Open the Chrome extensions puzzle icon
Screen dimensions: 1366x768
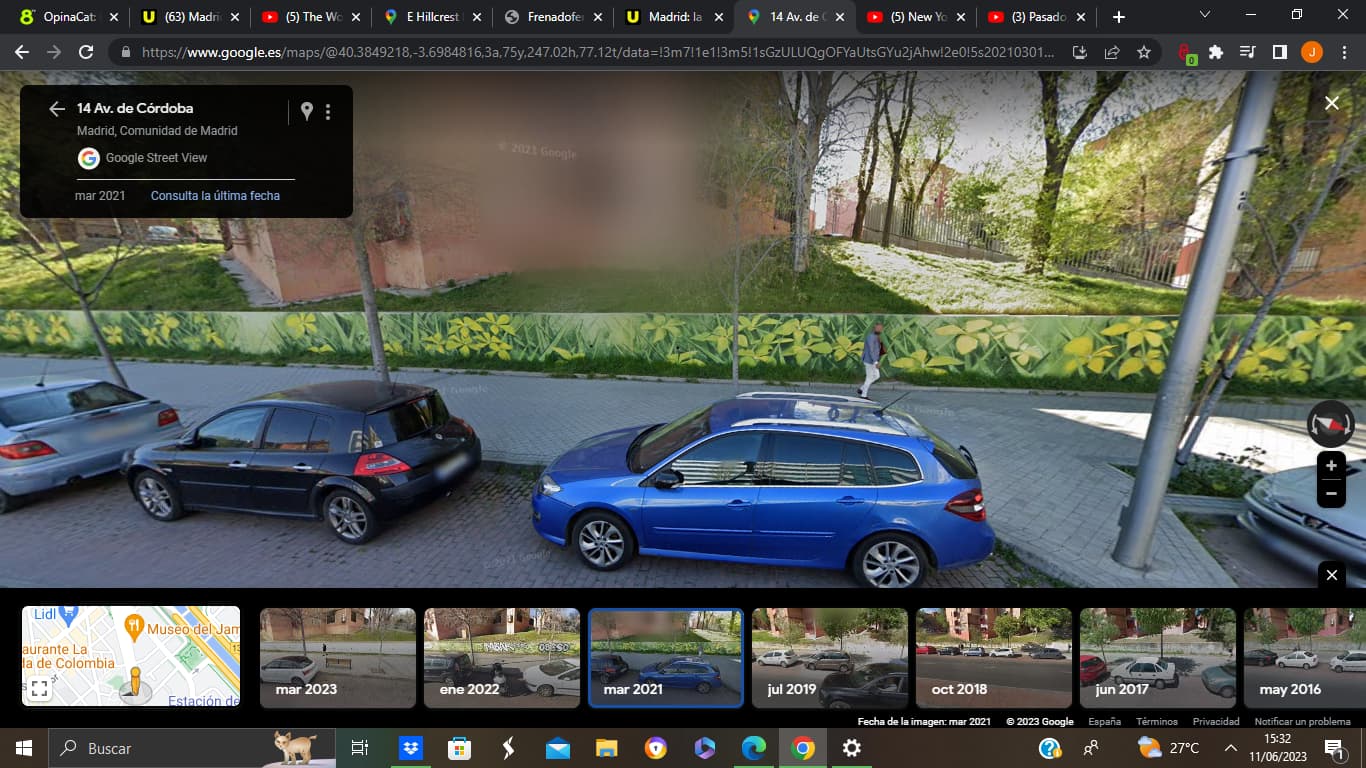(1216, 52)
